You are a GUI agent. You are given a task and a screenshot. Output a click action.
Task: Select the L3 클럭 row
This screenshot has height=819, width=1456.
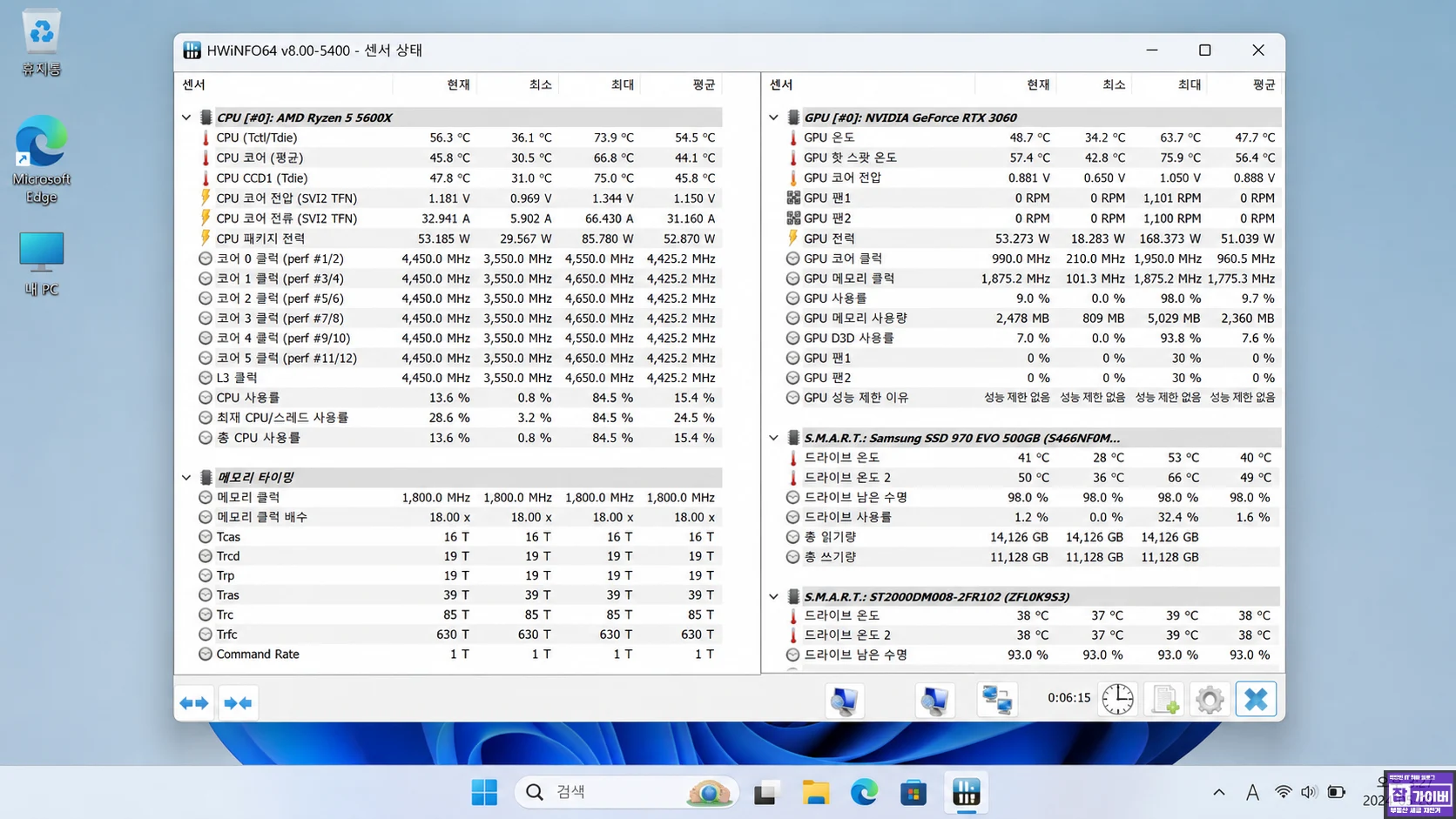459,378
